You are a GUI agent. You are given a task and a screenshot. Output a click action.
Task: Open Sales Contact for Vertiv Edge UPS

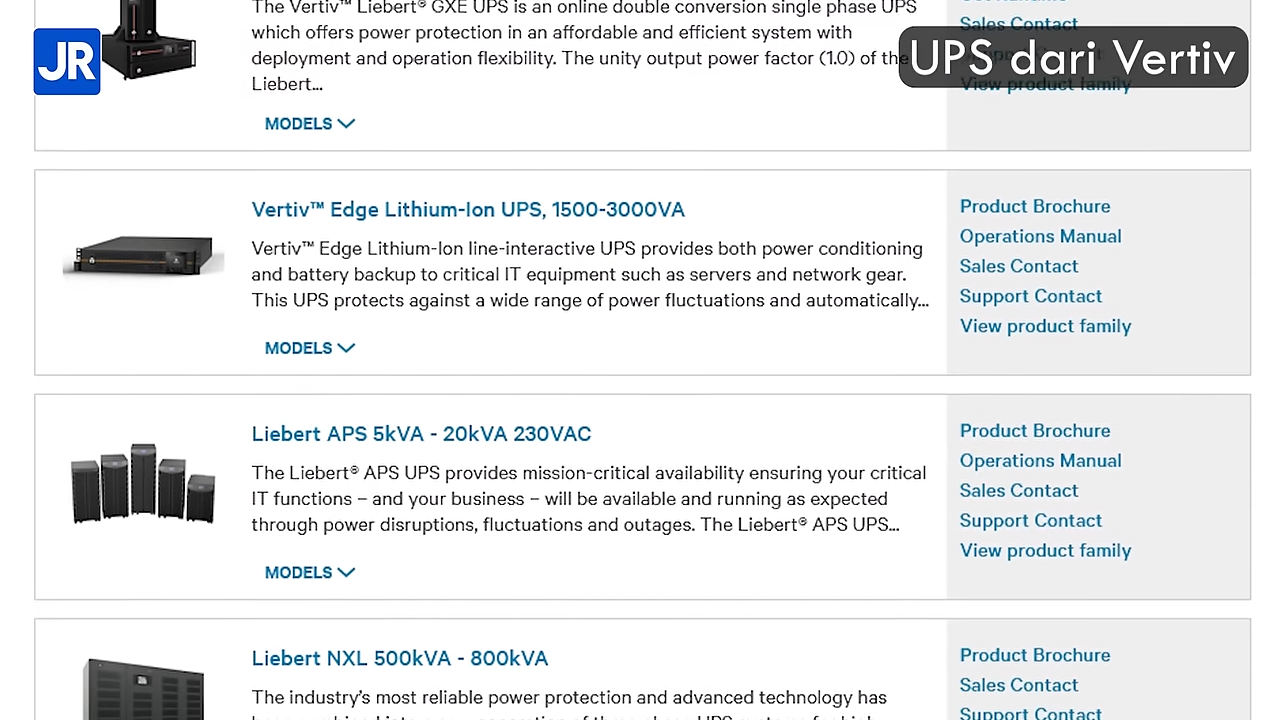(1019, 266)
